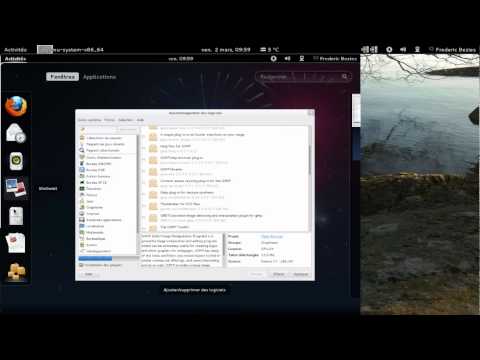Click the search magnifier in Rechercher field
The width and height of the screenshot is (480, 360).
345,77
